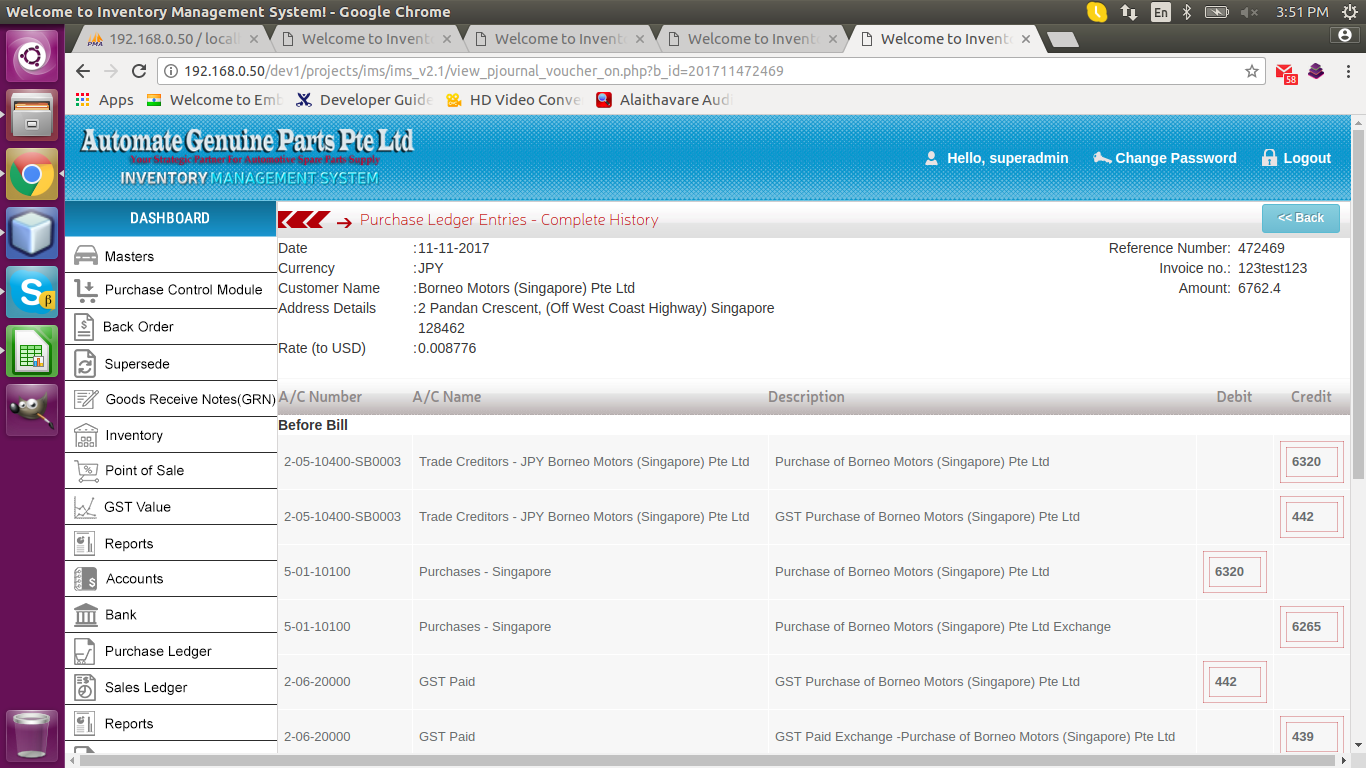Open LibreOffice Calc from the dock
1366x768 pixels.
(32, 351)
